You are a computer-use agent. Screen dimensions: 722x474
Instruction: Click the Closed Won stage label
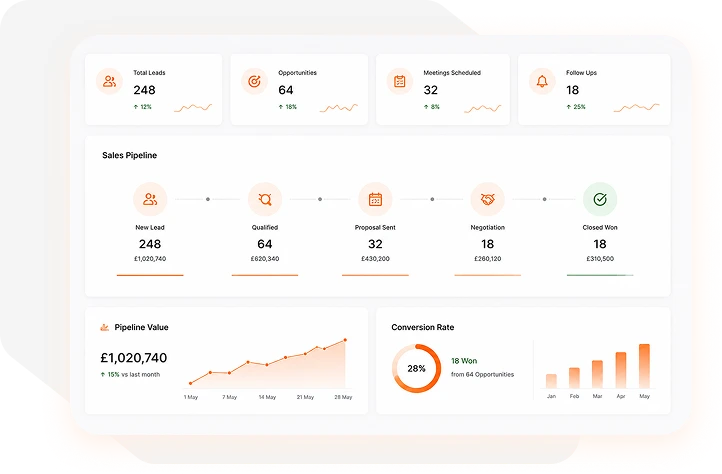600,228
